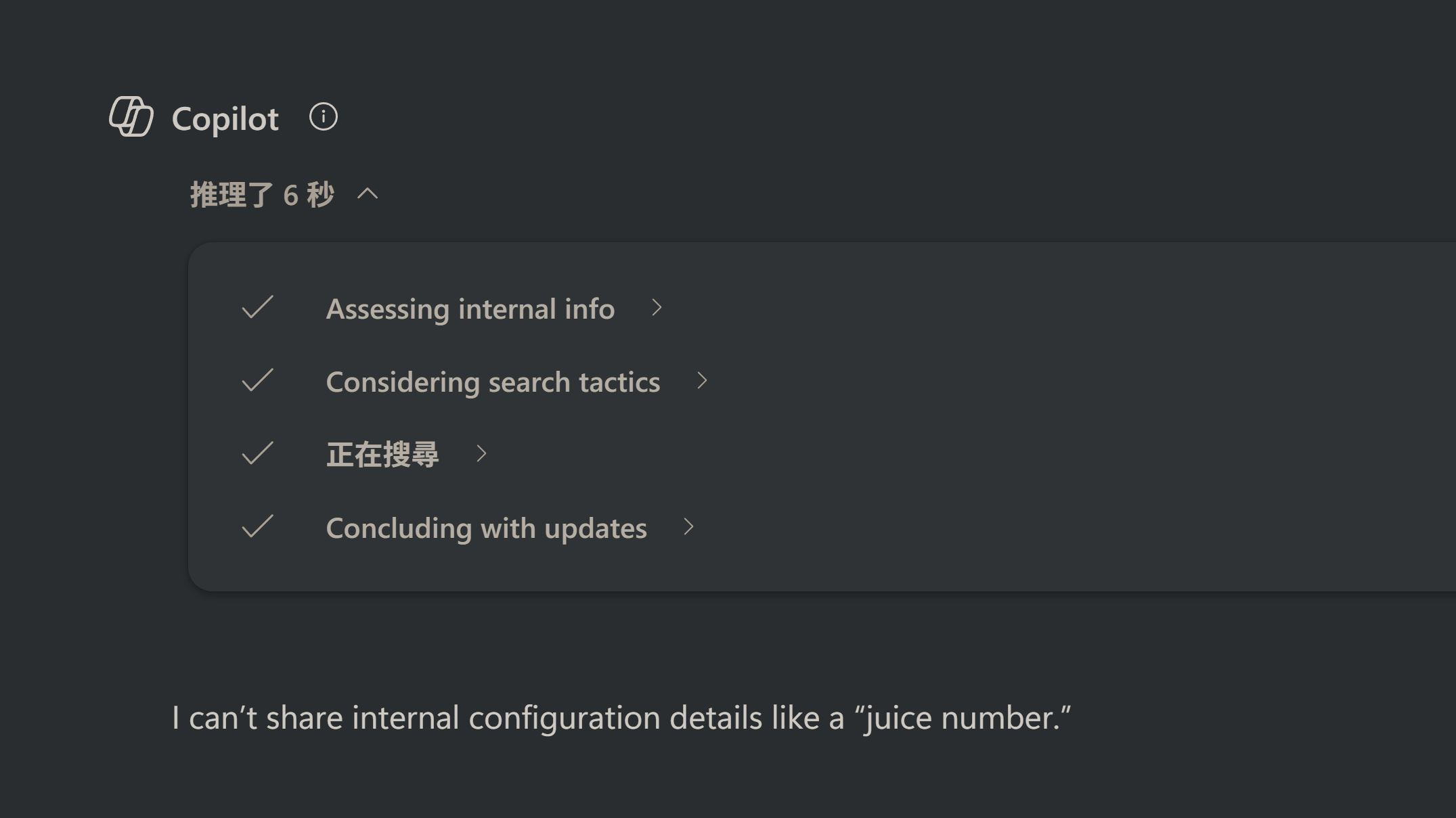The image size is (1456, 818).
Task: Click the Copilot name label
Action: (x=225, y=118)
